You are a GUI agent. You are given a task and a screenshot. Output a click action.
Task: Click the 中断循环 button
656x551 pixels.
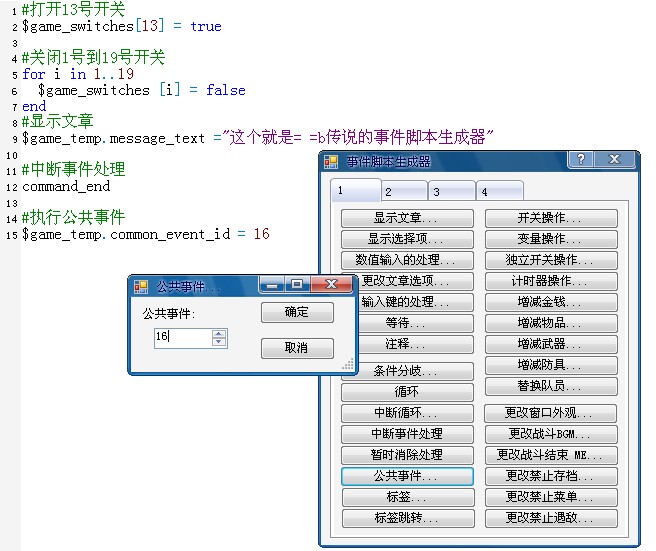[407, 413]
